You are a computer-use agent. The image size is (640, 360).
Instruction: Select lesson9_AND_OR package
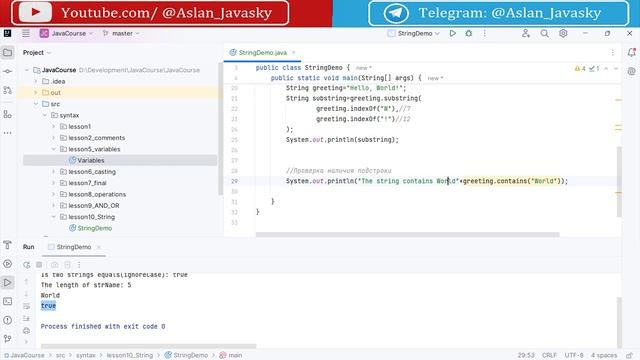click(x=94, y=206)
